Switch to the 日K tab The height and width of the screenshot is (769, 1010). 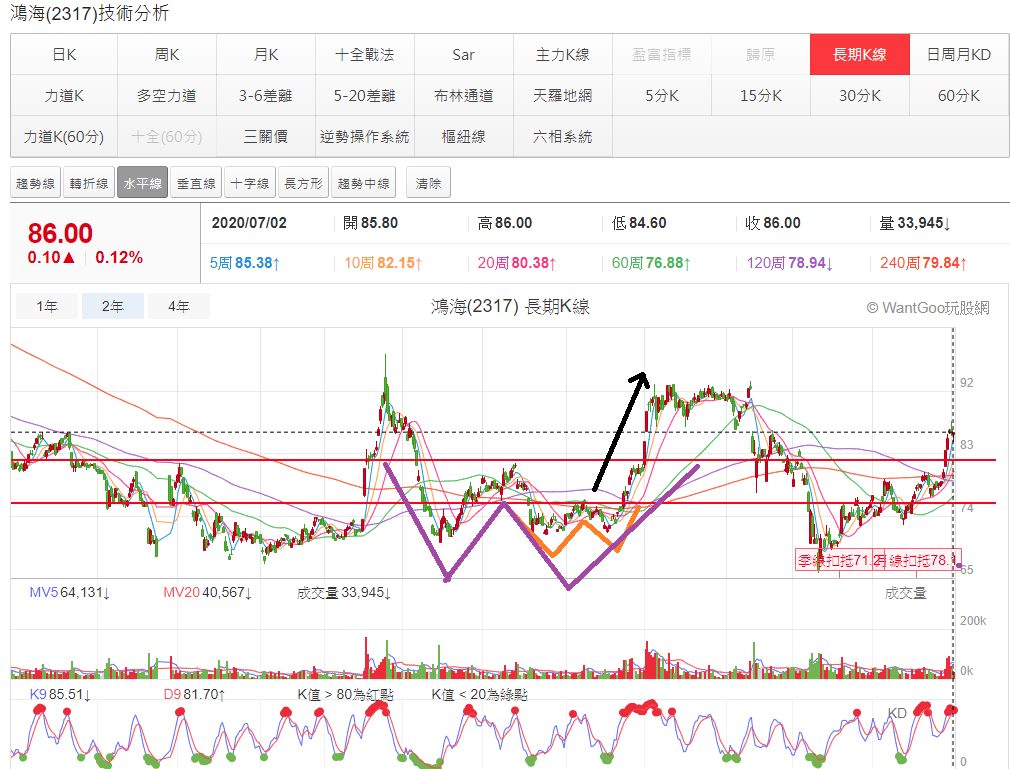(64, 55)
